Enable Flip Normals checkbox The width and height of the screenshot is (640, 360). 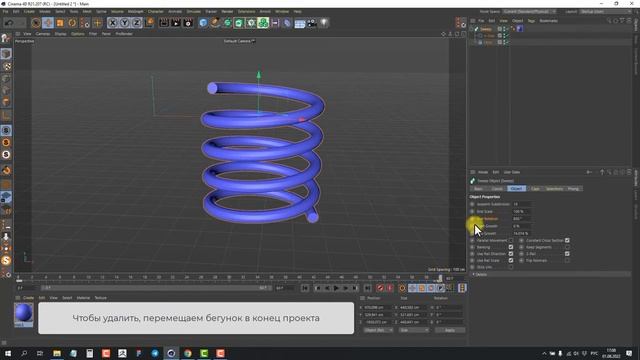567,260
